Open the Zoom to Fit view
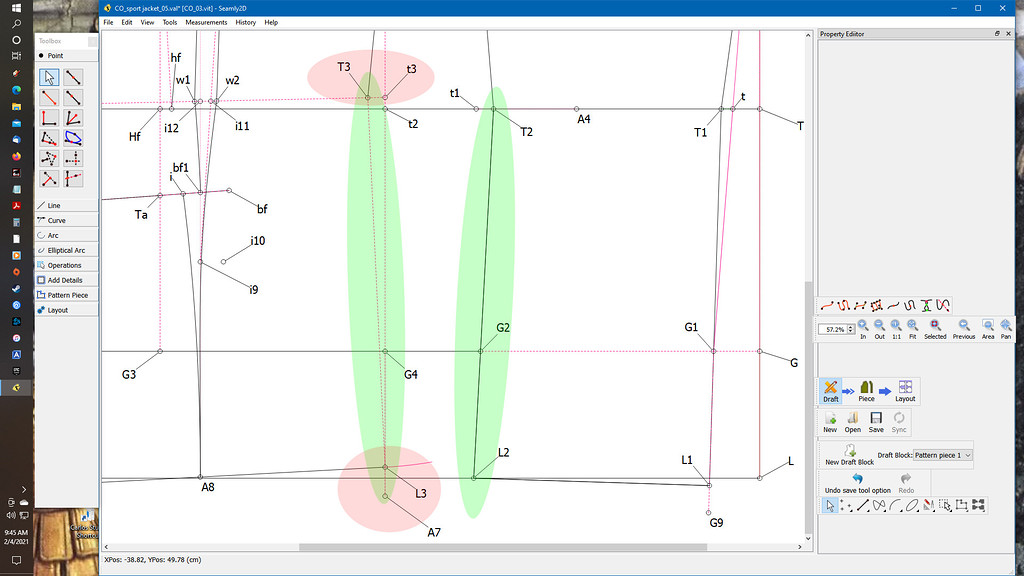 [x=913, y=325]
